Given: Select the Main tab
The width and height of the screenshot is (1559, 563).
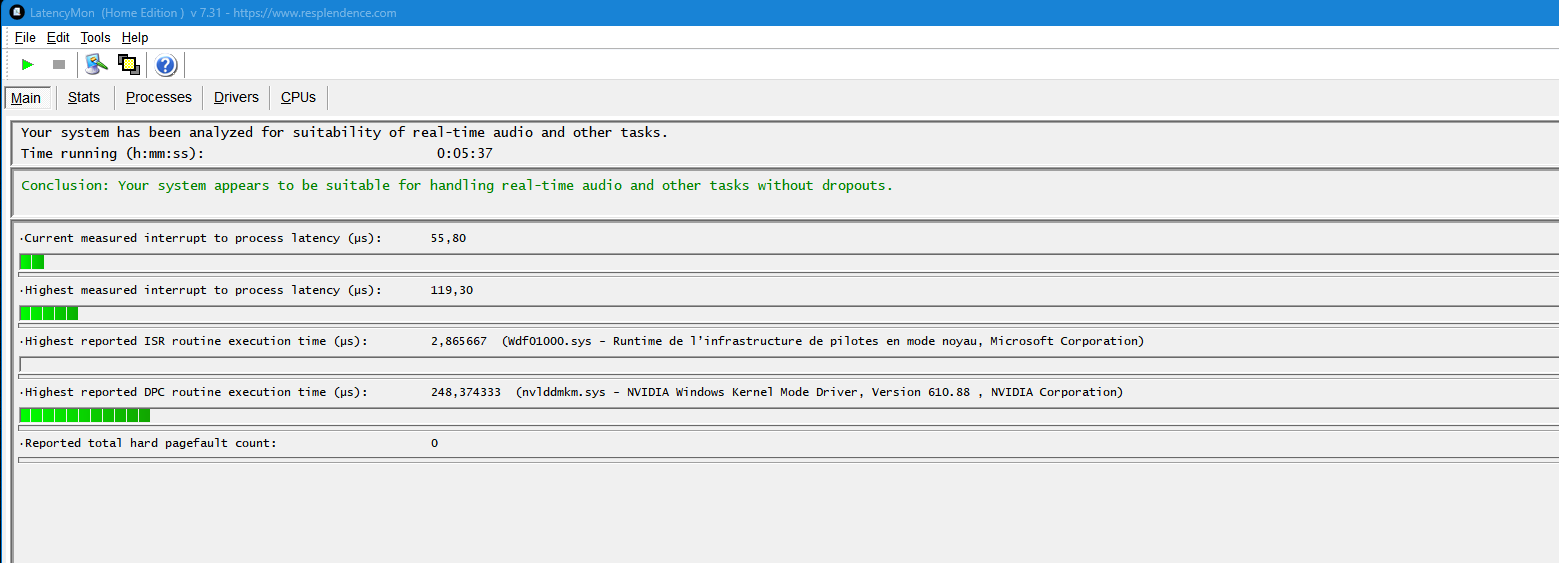Looking at the screenshot, I should 26,98.
